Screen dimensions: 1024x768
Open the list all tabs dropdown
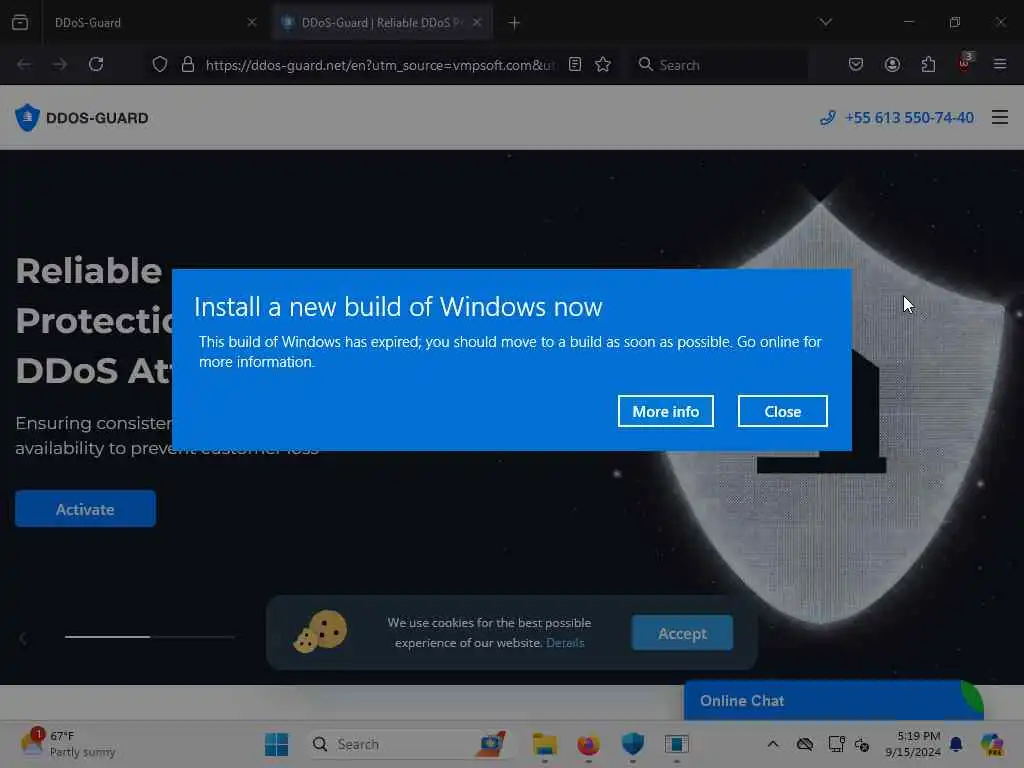825,22
